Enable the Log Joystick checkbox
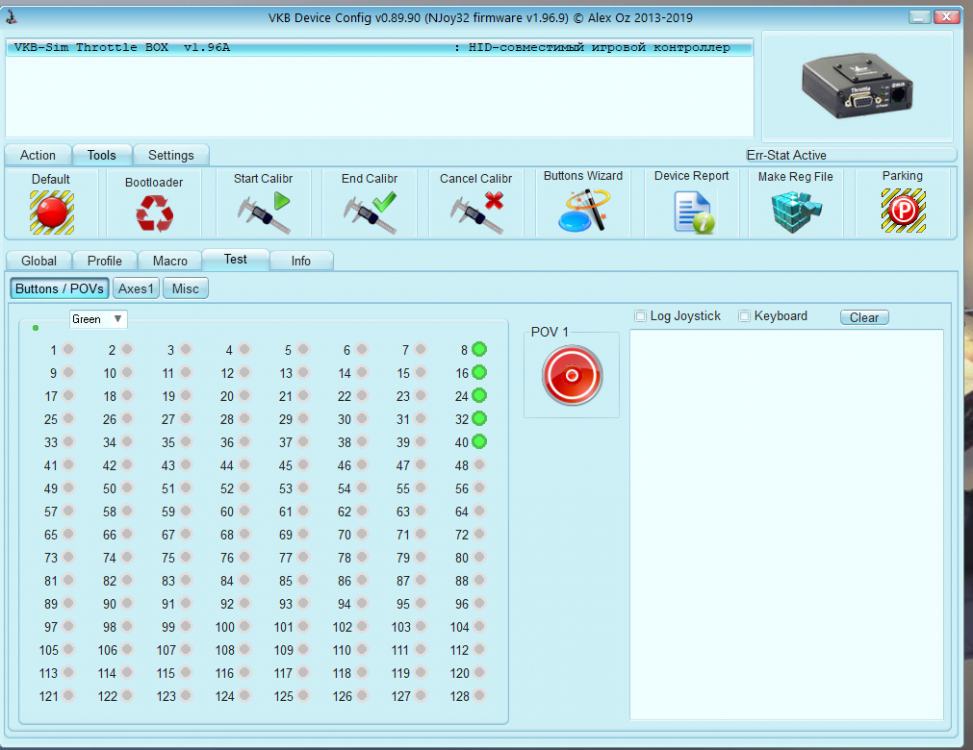The image size is (973, 750). pyautogui.click(x=641, y=317)
